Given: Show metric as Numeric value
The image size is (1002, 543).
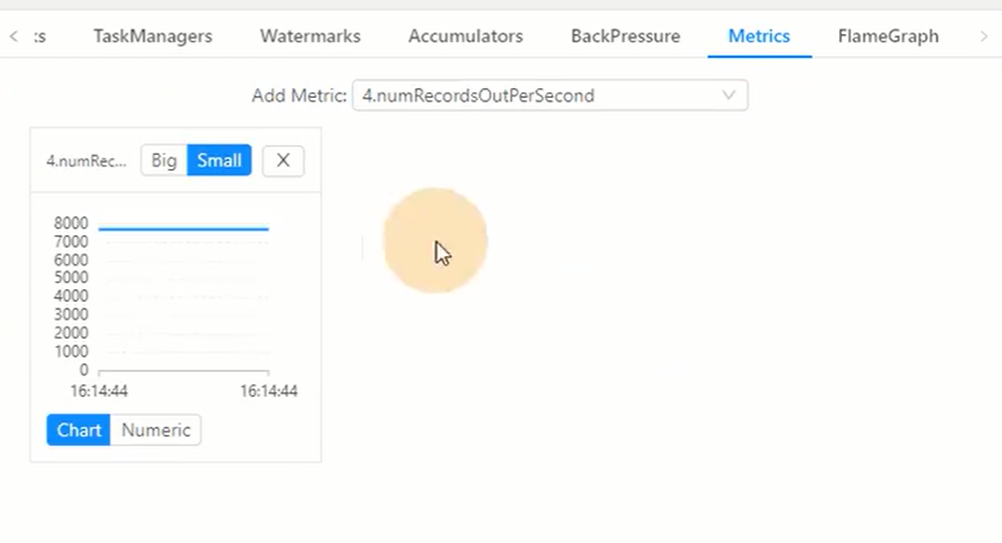Looking at the screenshot, I should click(x=156, y=430).
